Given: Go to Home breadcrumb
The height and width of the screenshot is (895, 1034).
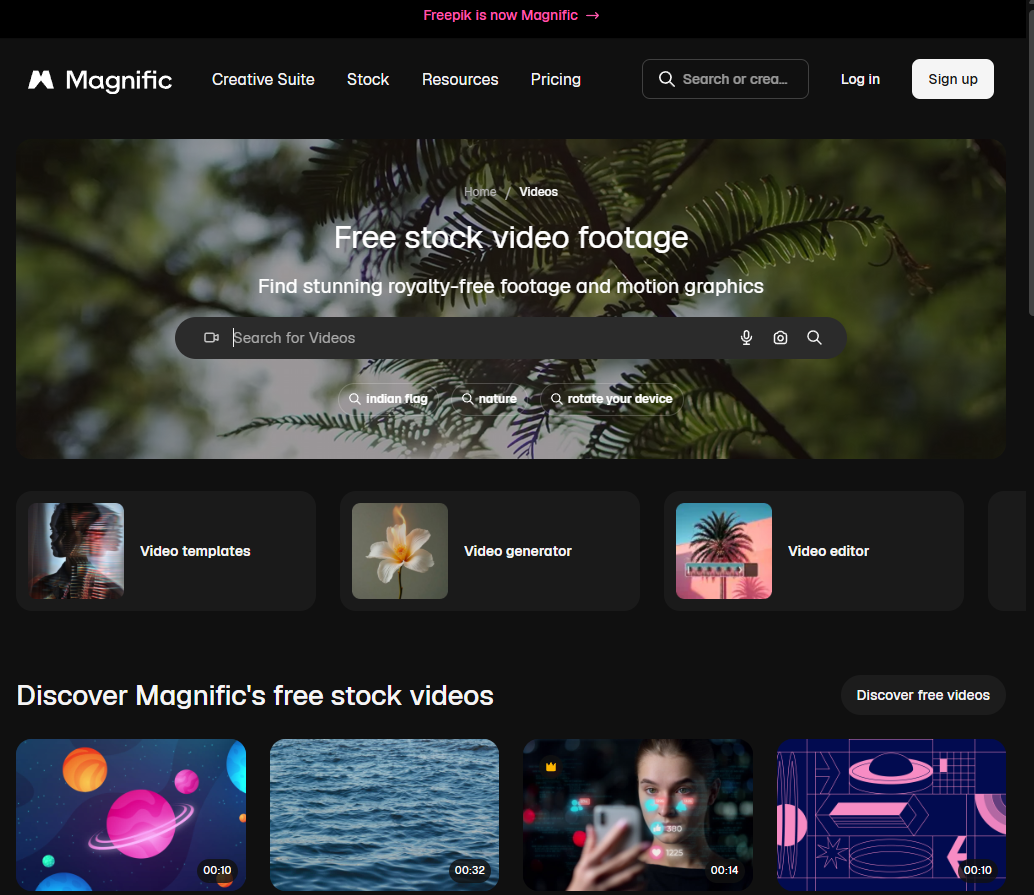Looking at the screenshot, I should (x=480, y=191).
